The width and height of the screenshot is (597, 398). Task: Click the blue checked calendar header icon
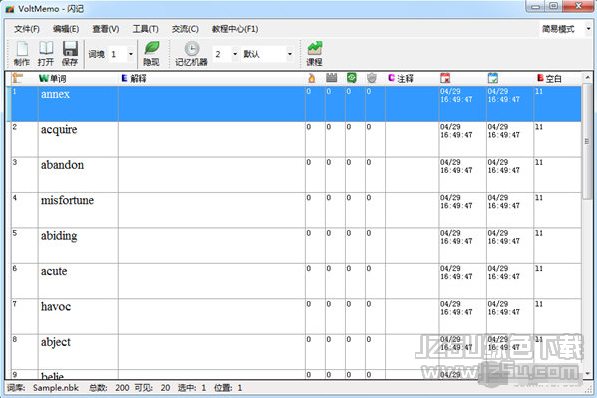(492, 78)
